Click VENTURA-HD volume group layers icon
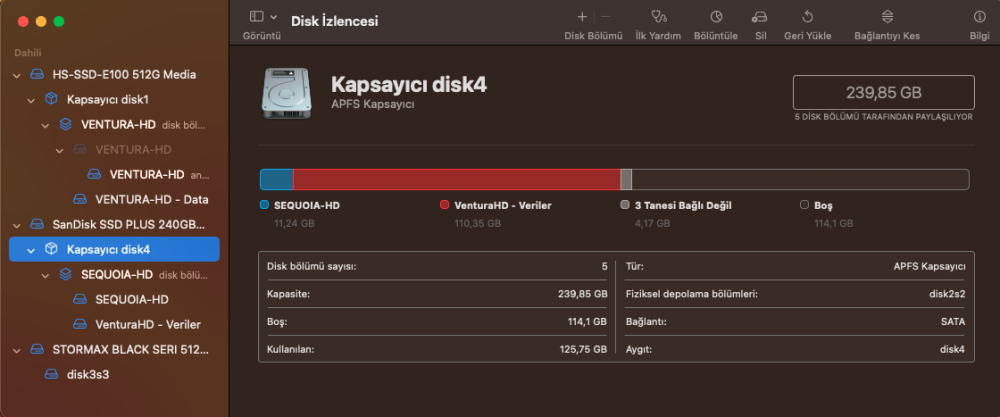 (65, 124)
